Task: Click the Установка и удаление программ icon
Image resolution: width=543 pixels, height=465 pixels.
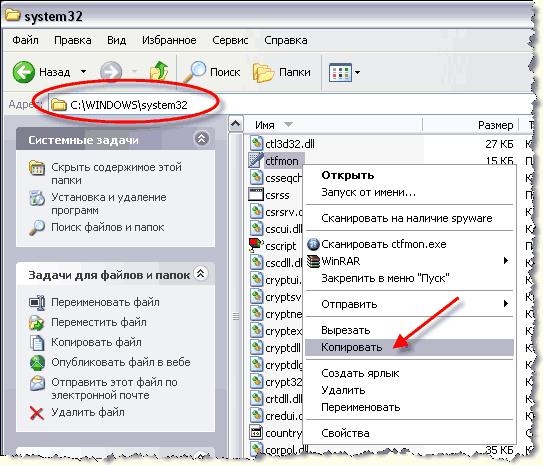Action: 37,198
